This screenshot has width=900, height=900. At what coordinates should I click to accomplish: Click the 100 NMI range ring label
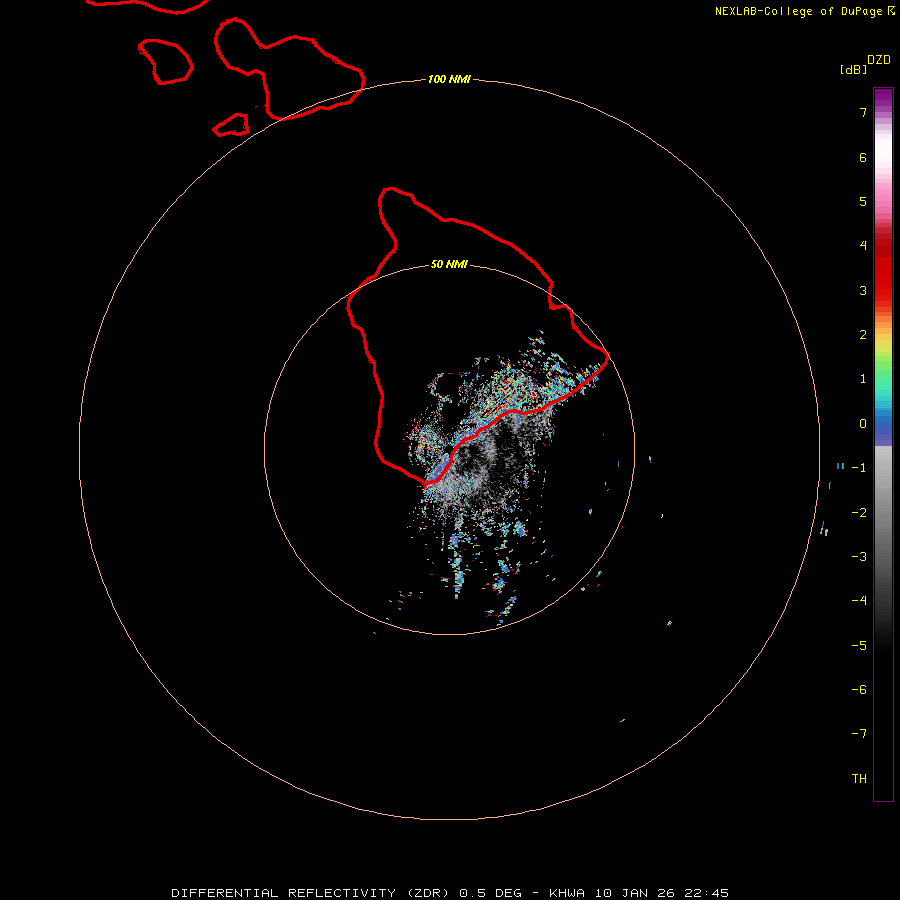449,79
